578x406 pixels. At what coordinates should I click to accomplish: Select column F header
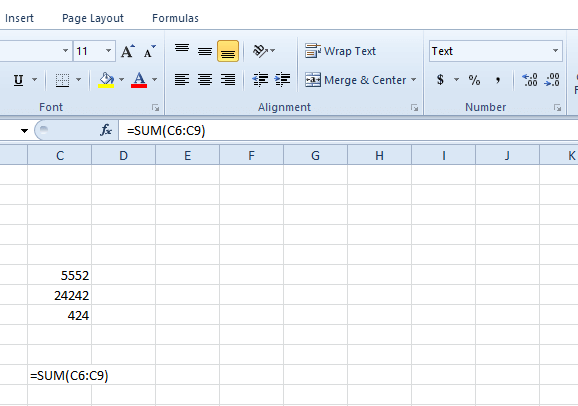(251, 155)
